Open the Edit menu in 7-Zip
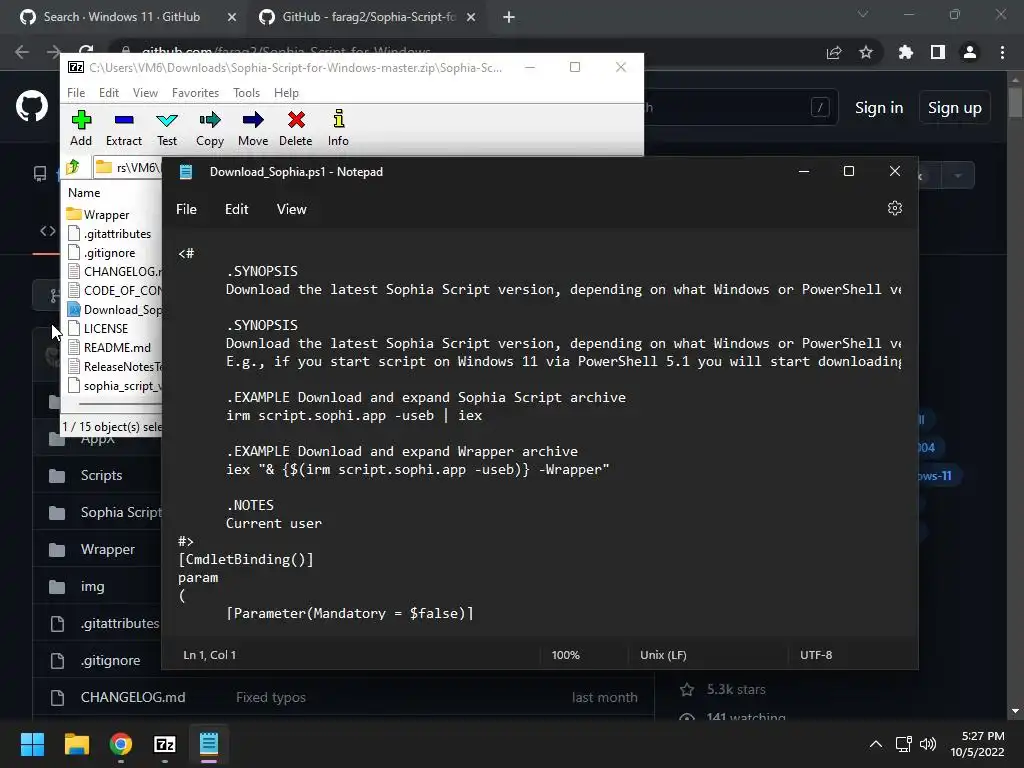Viewport: 1024px width, 768px height. point(108,93)
